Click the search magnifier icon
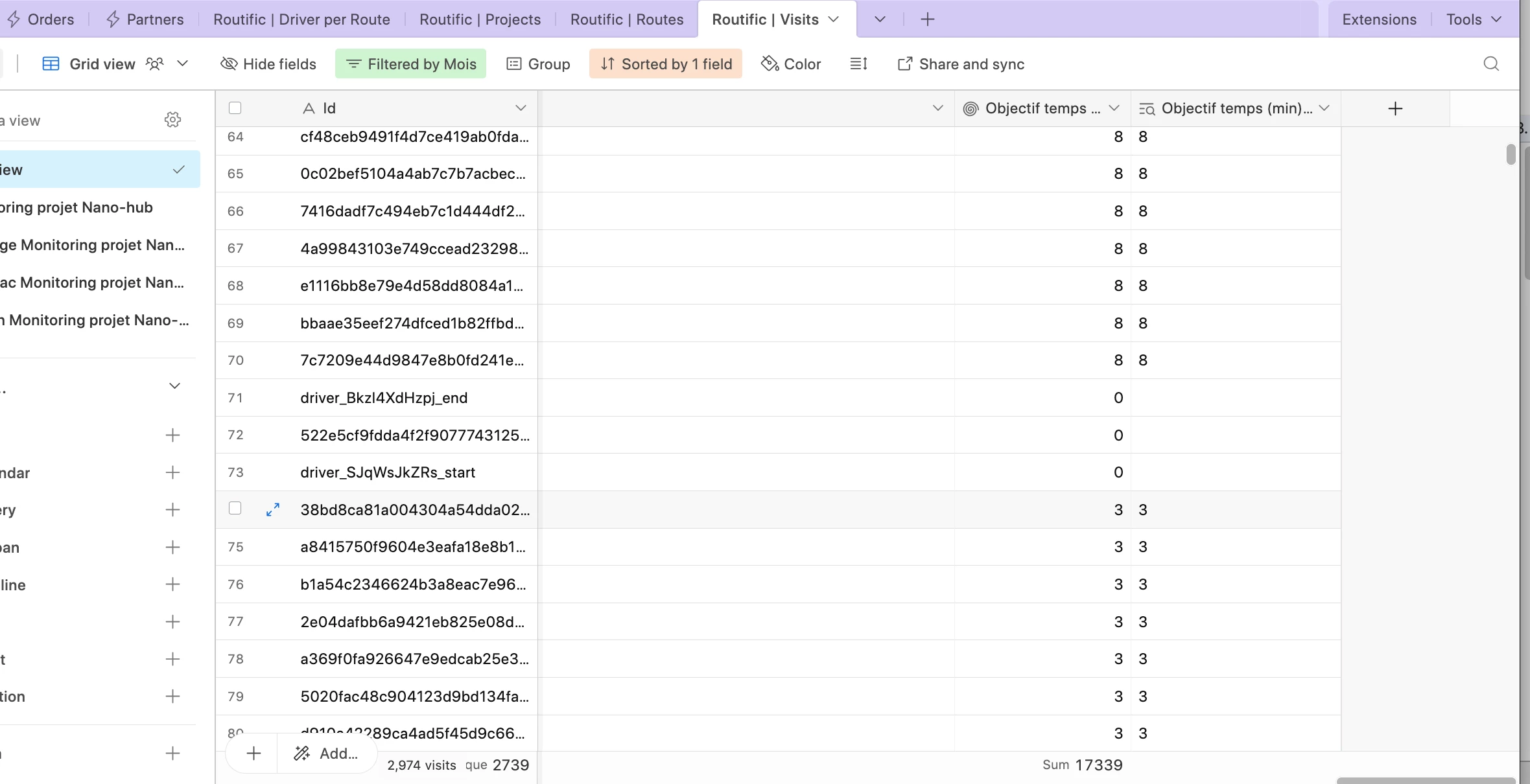The height and width of the screenshot is (784, 1530). (x=1491, y=63)
